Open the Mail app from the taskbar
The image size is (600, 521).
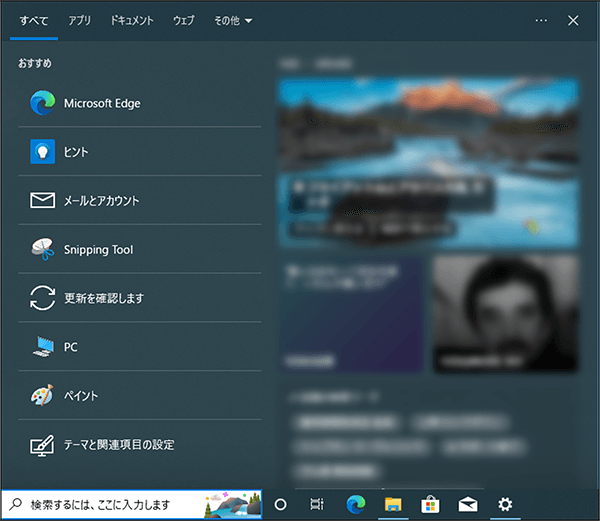(x=468, y=505)
